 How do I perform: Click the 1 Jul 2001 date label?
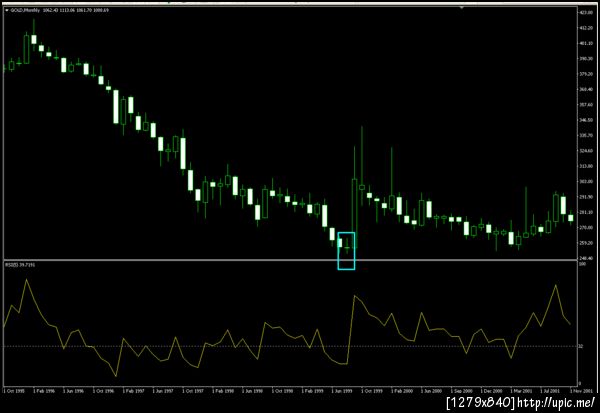click(x=551, y=391)
